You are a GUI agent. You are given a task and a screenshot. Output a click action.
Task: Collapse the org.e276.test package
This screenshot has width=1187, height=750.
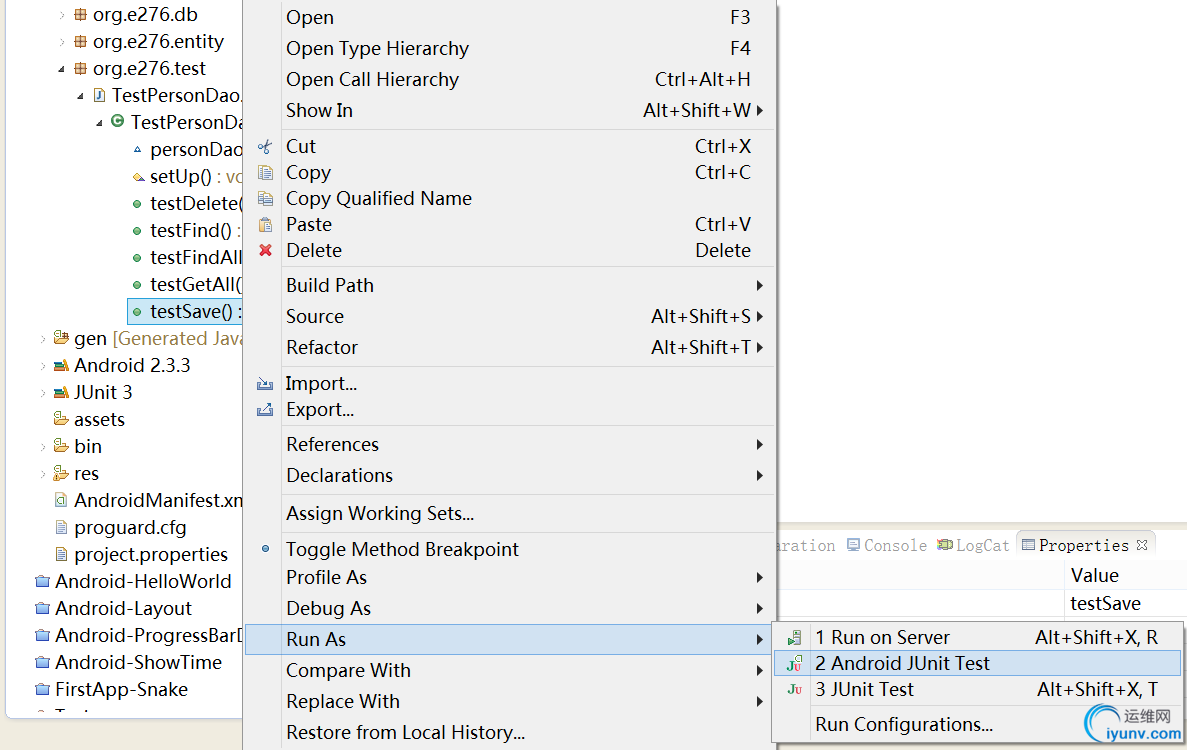pos(62,69)
